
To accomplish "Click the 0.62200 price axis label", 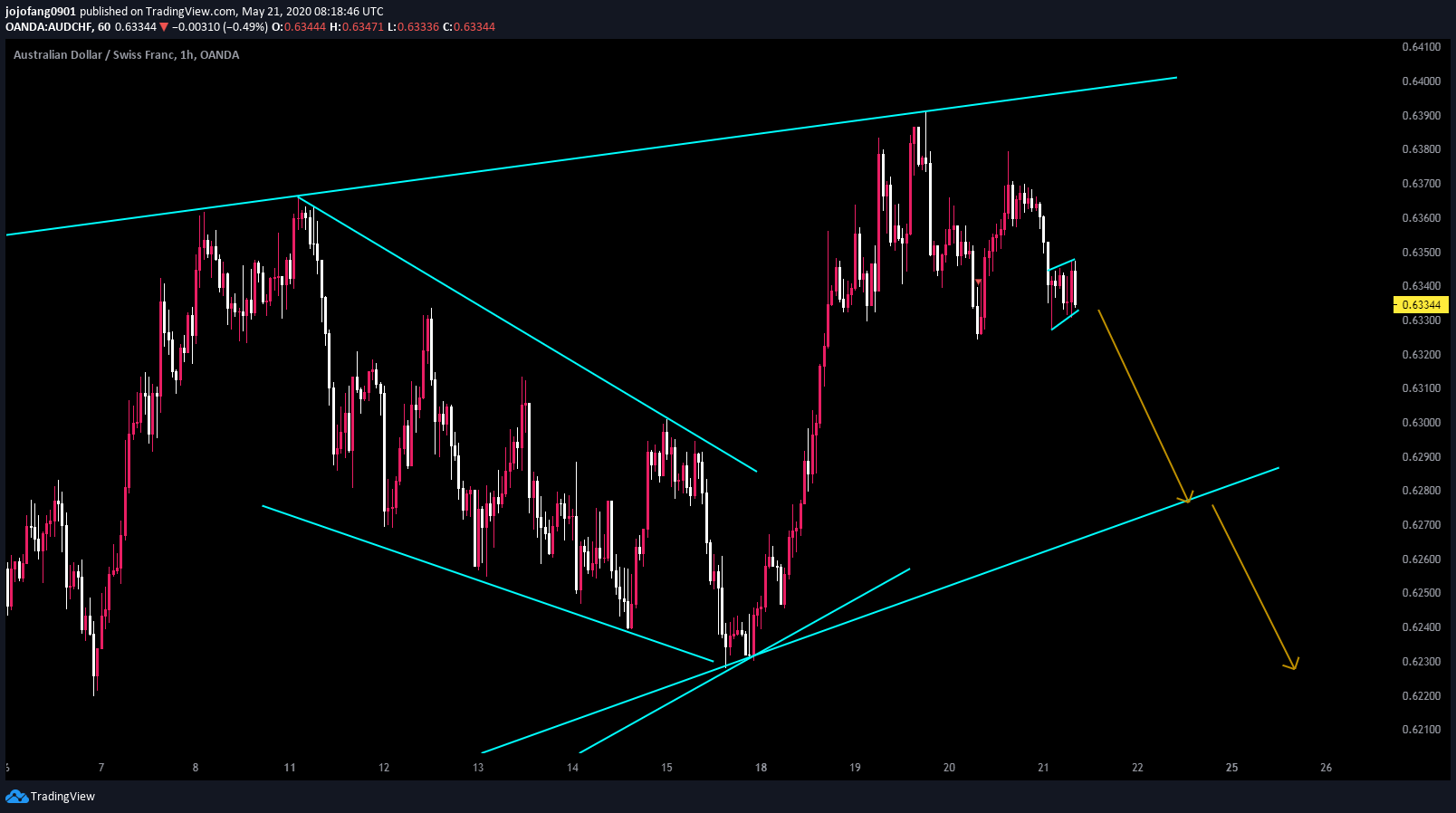I will pyautogui.click(x=1421, y=696).
